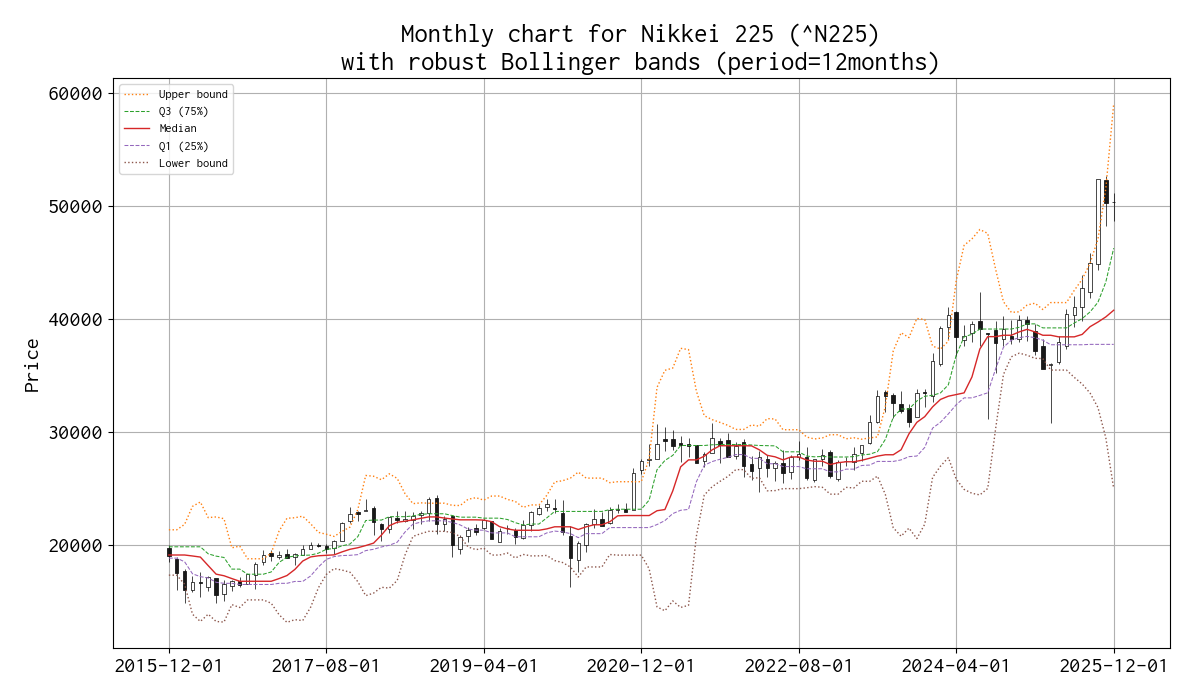Click the y-axis tick 60000

(76, 94)
